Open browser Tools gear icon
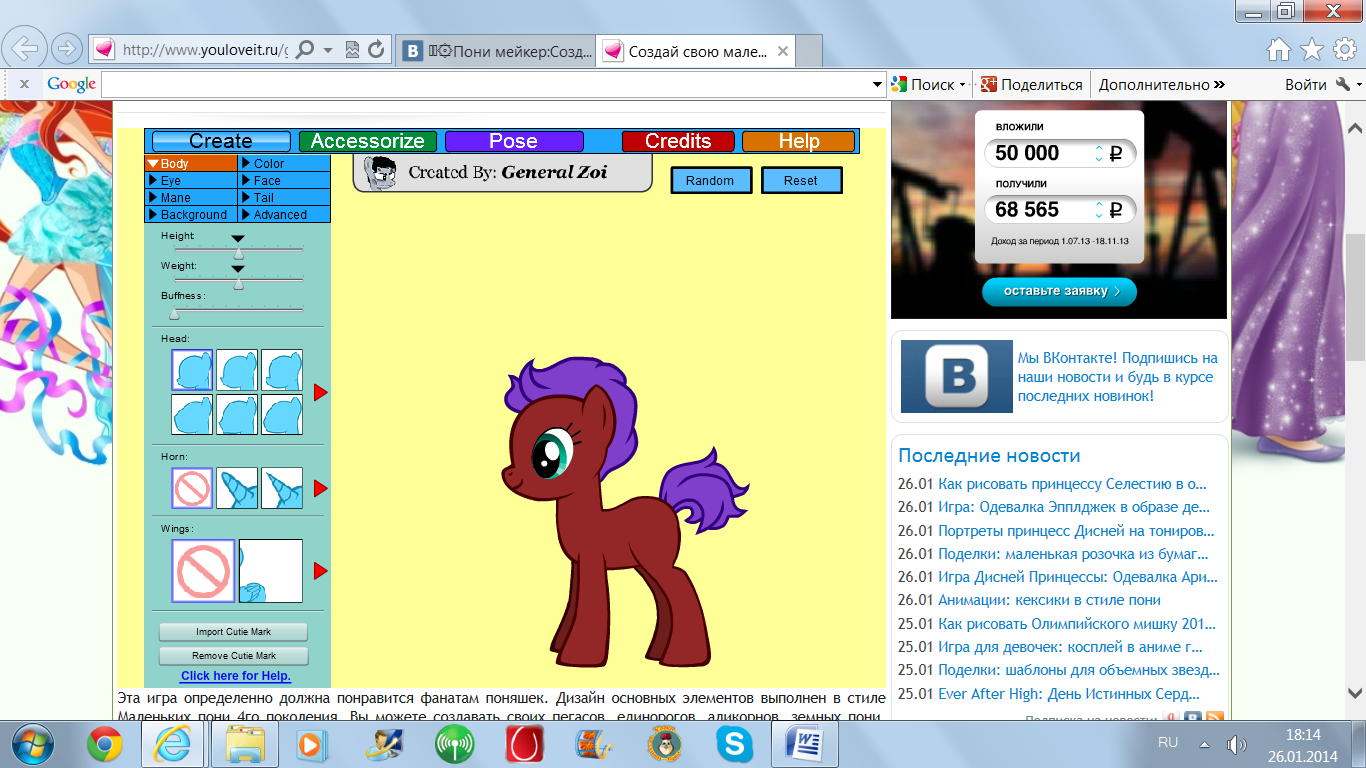Viewport: 1366px width, 768px height. click(1345, 49)
